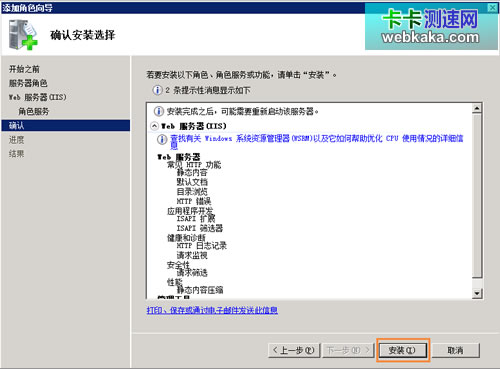Screen dimensions: 500x369
Task: Click the 默认文档 entry in the list
Action: click(192, 182)
